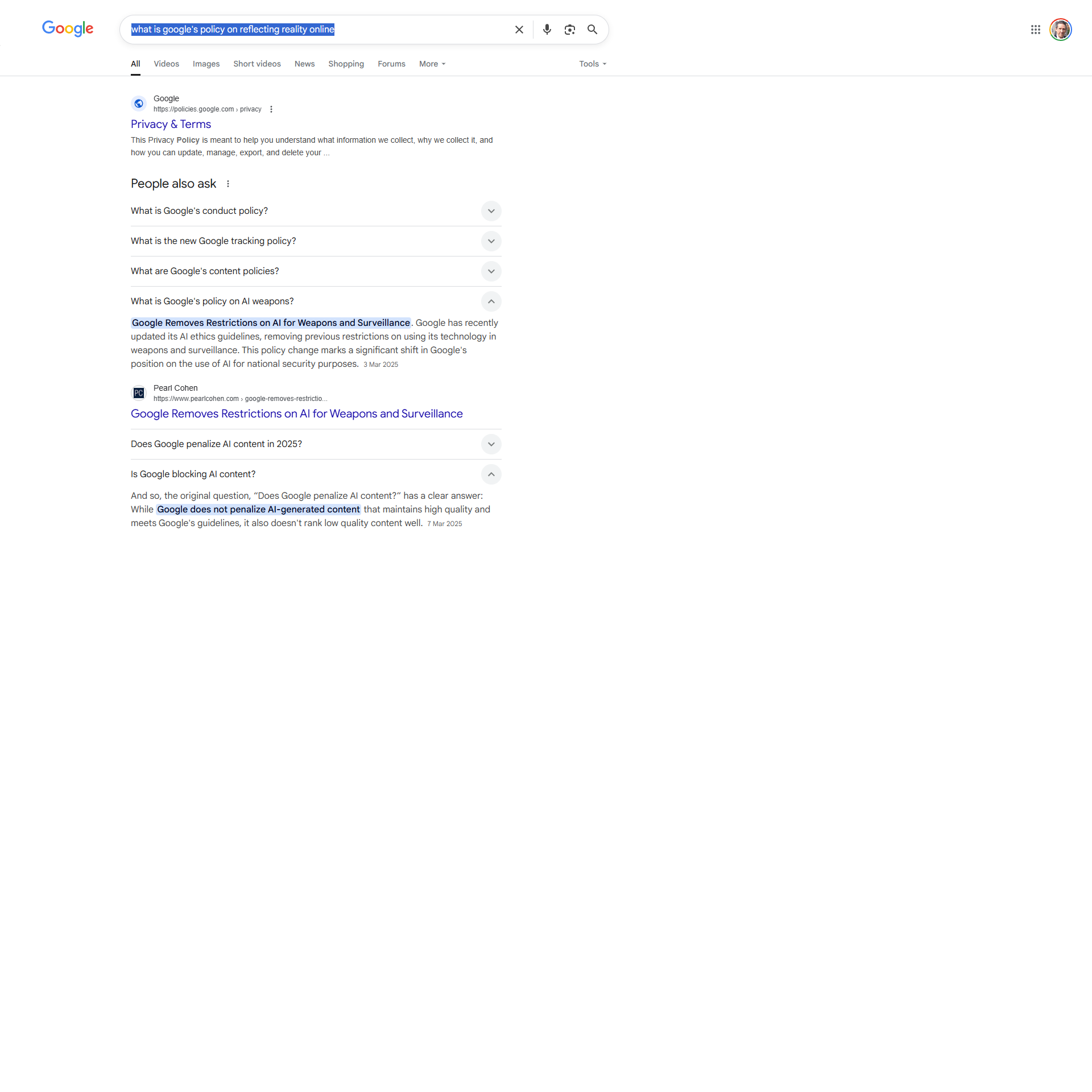Click the "3 Mar 2025" date text
Viewport: 1092px width, 1092px height.
point(380,365)
